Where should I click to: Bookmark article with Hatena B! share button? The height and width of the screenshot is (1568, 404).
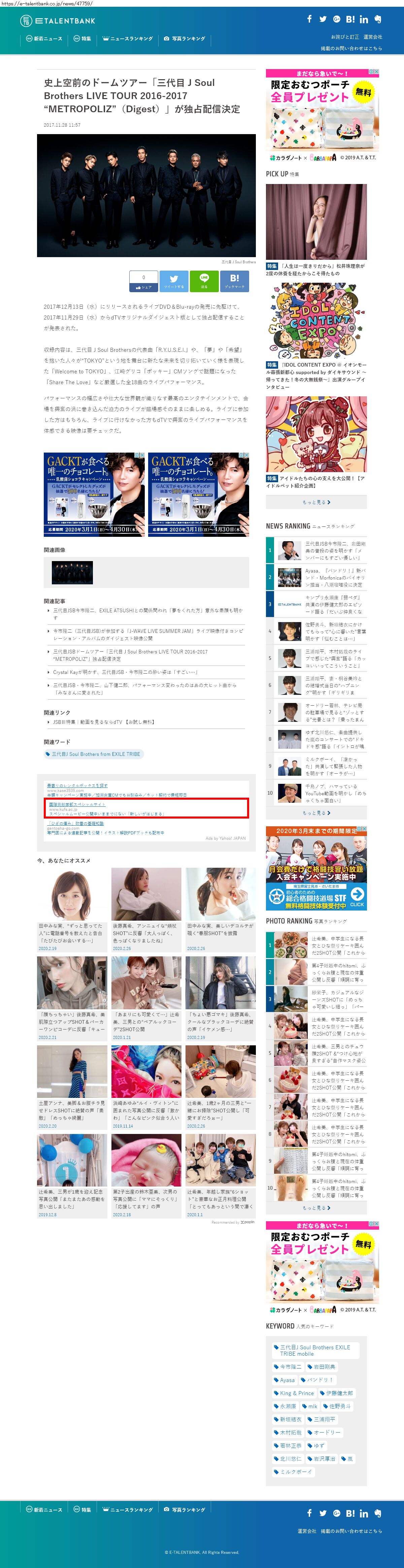[234, 281]
